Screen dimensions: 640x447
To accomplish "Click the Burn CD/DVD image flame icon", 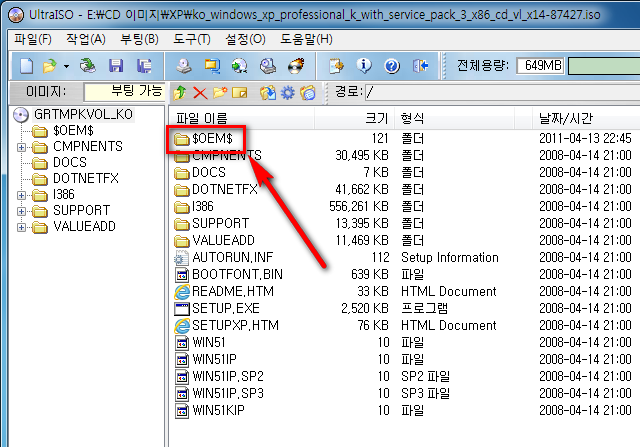I will (x=296, y=66).
